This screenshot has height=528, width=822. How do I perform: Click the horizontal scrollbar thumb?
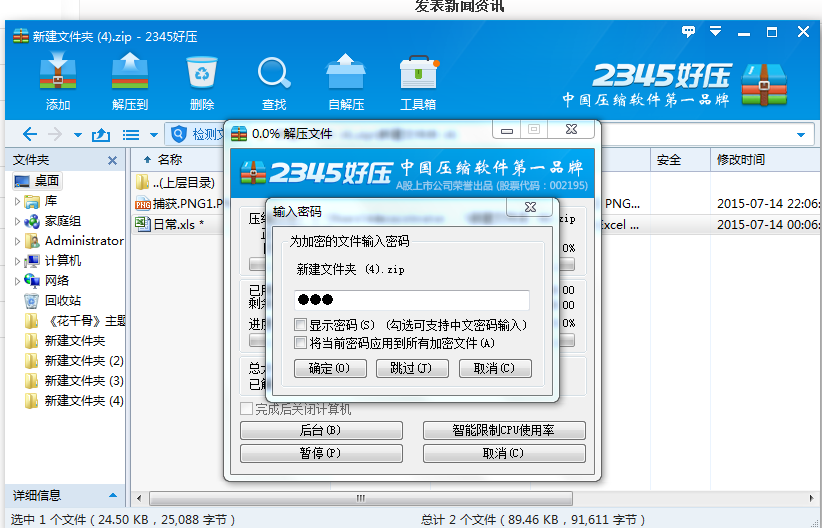tap(361, 498)
